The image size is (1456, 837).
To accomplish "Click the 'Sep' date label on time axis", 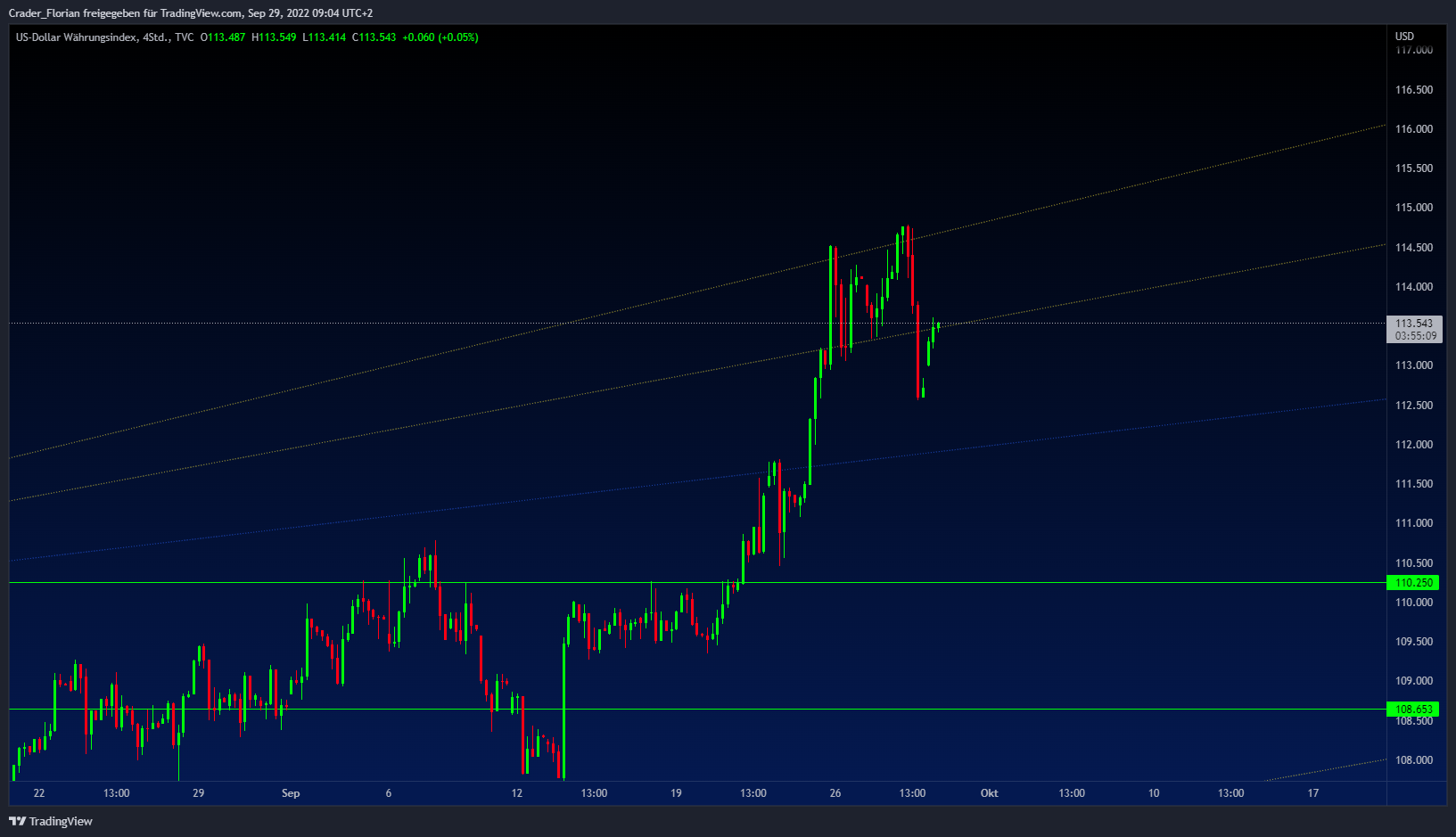I will pyautogui.click(x=291, y=793).
